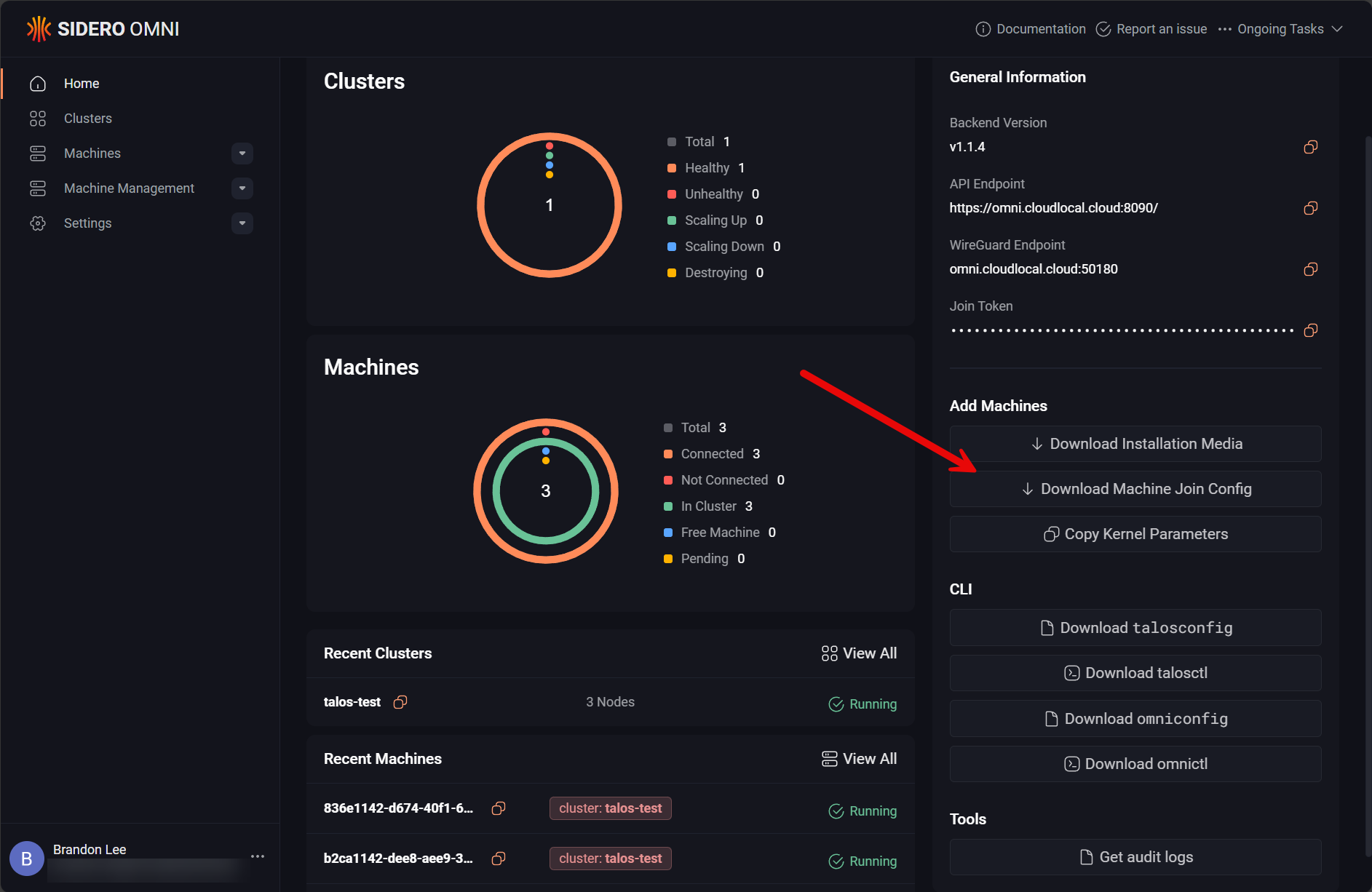
Task: Copy the Join Token
Action: pos(1309,330)
